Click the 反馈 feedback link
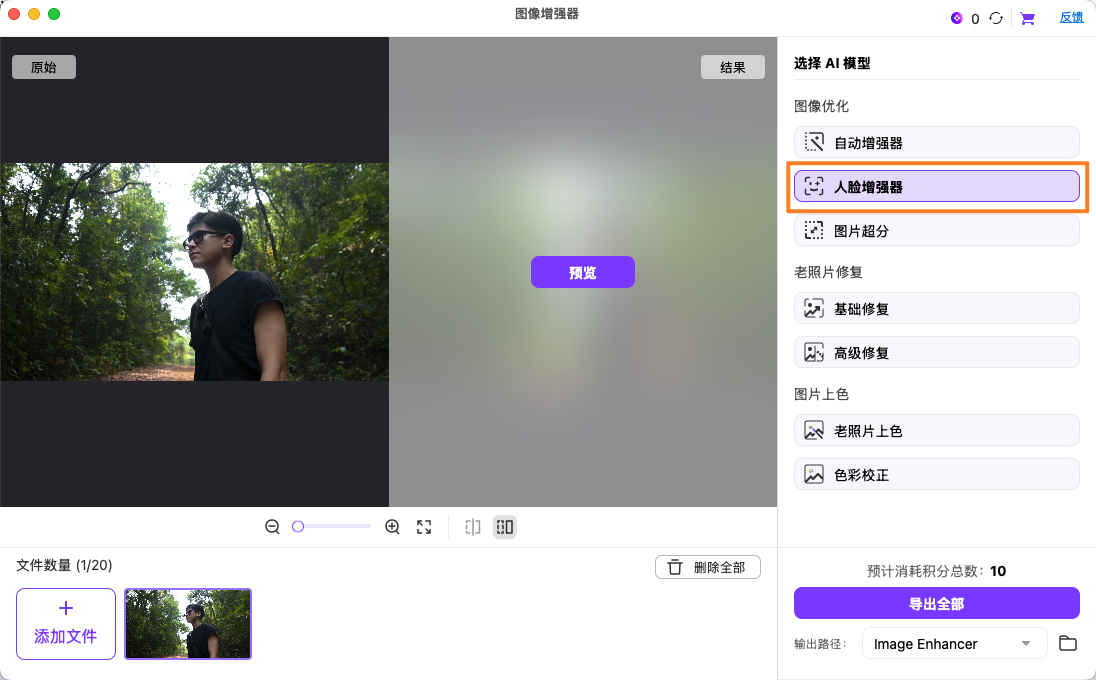The image size is (1096, 680). point(1071,17)
